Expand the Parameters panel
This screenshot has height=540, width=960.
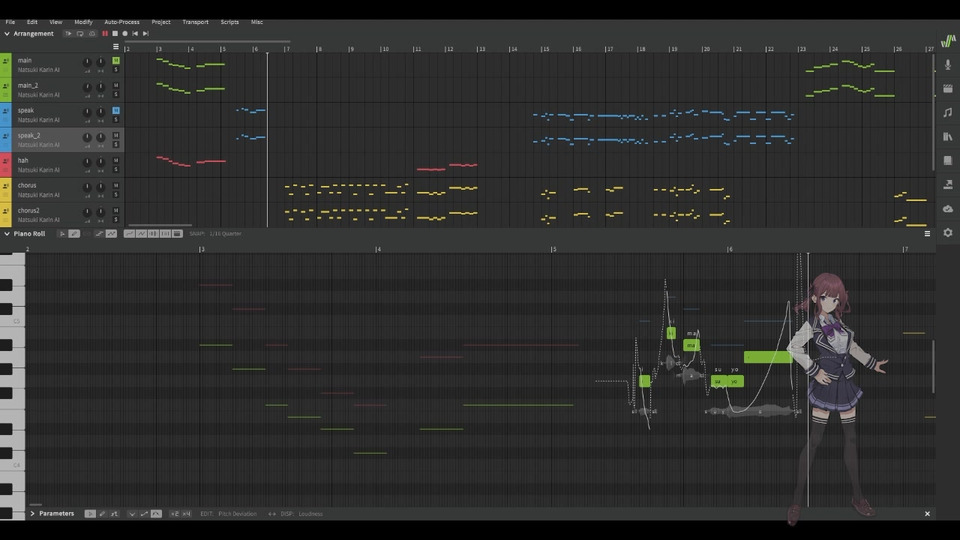coord(32,513)
